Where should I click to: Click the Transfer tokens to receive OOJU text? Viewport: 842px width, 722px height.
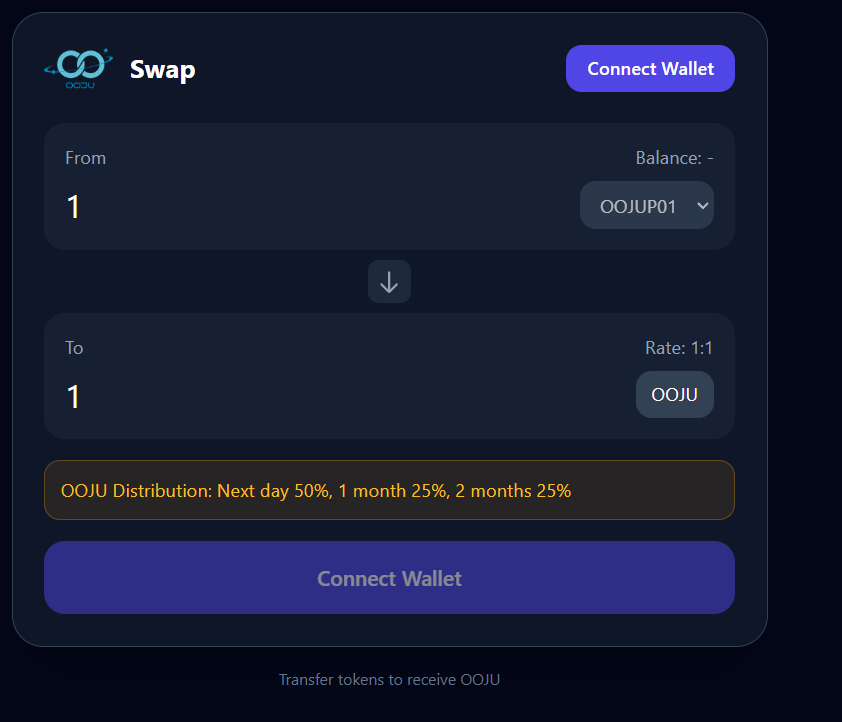tap(389, 680)
